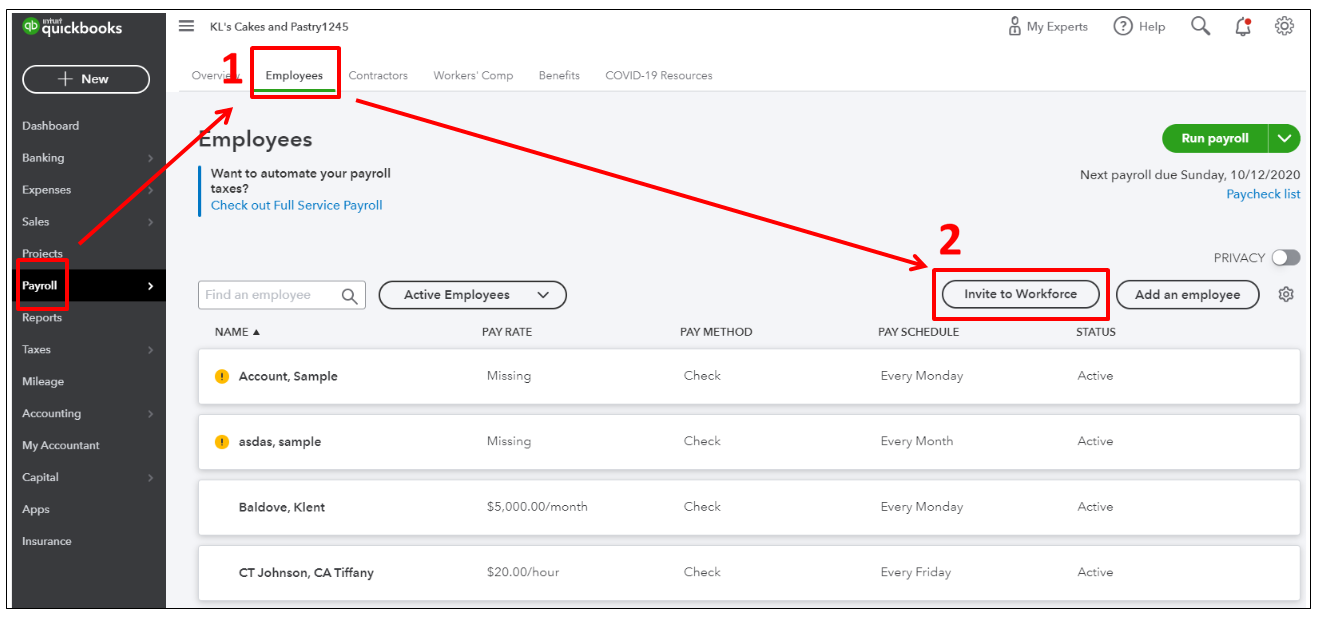Open Insurance in the sidebar

coord(47,542)
